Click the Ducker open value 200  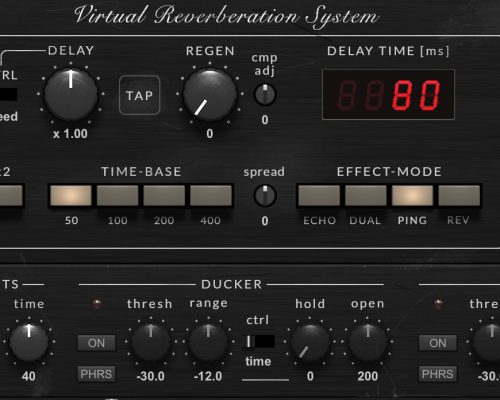click(x=368, y=376)
